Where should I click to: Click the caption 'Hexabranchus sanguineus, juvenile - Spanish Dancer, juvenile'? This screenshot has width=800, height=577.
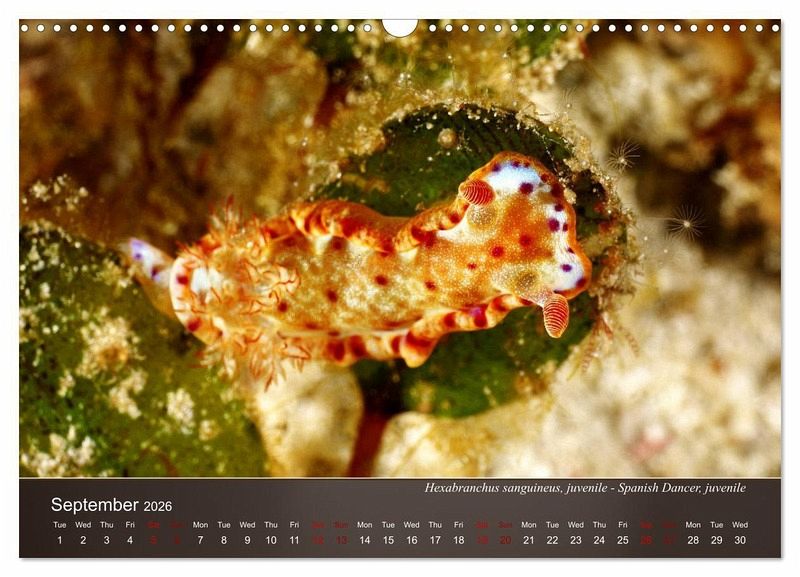coord(585,488)
